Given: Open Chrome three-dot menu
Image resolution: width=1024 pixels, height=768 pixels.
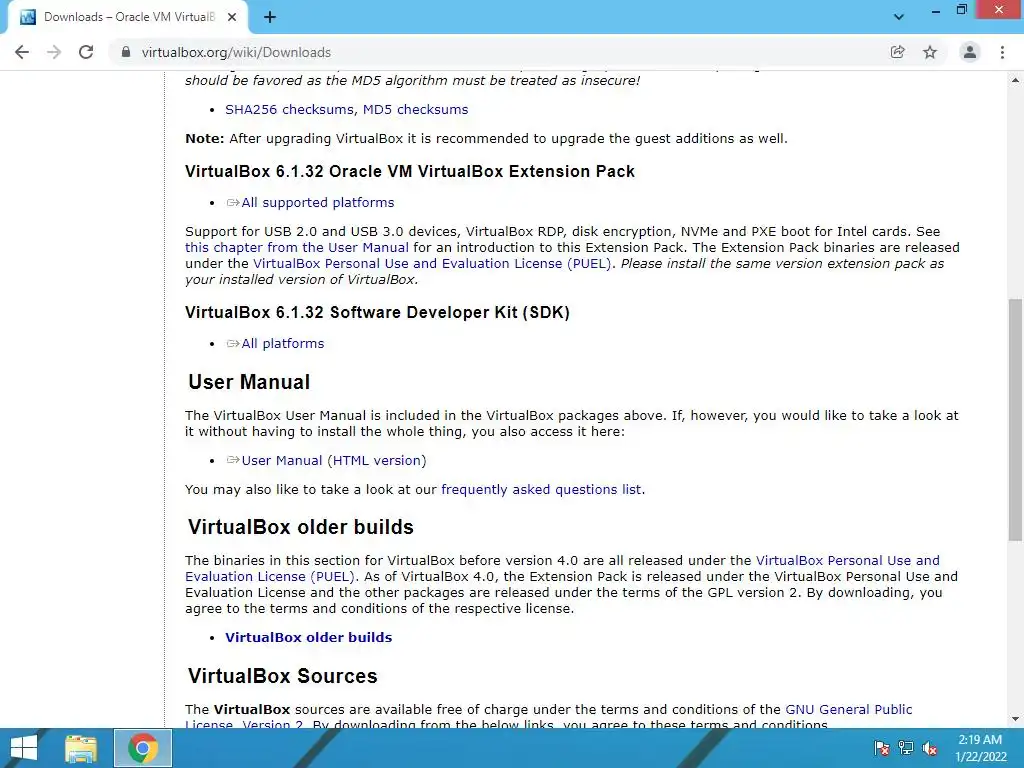Looking at the screenshot, I should 1002,52.
